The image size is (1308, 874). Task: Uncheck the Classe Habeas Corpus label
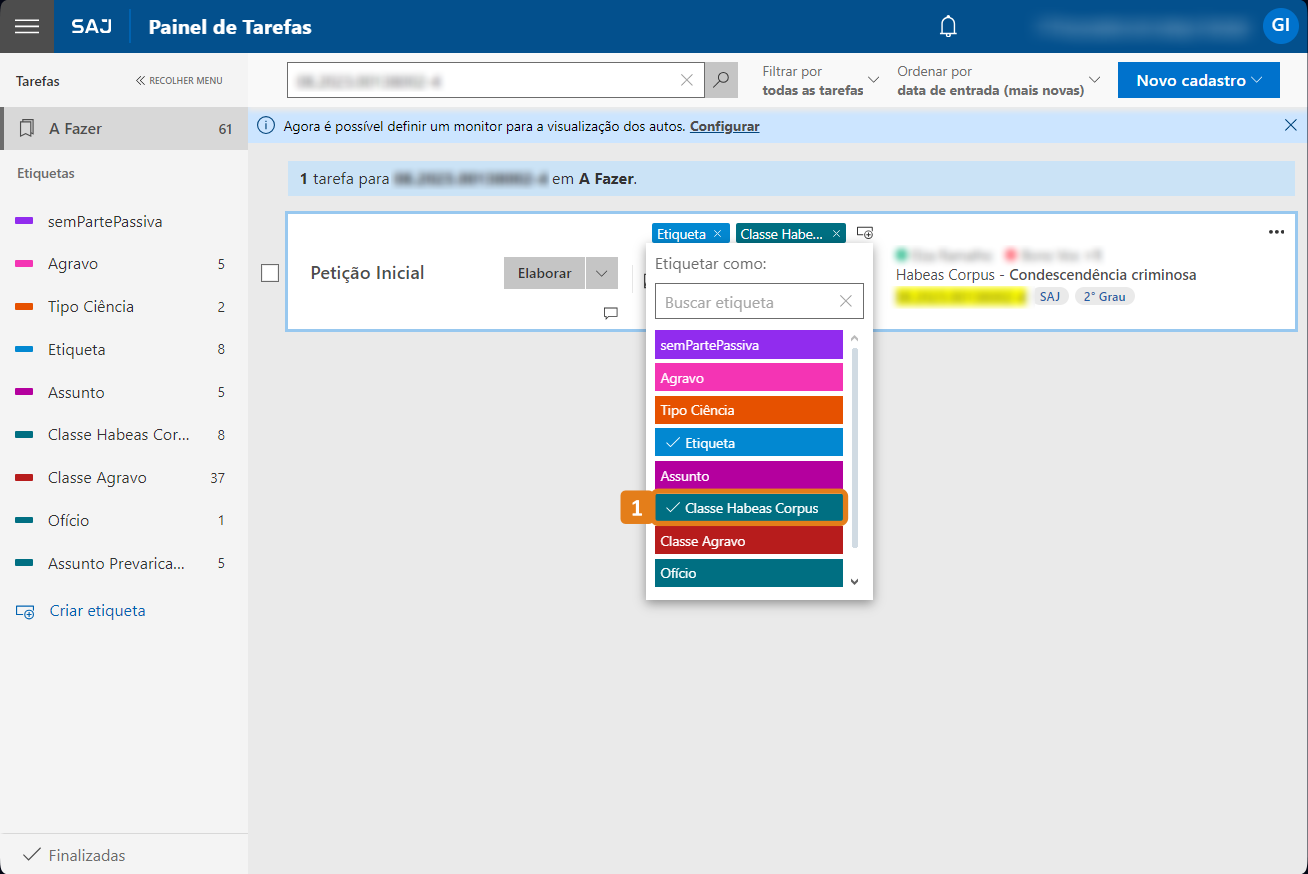750,508
